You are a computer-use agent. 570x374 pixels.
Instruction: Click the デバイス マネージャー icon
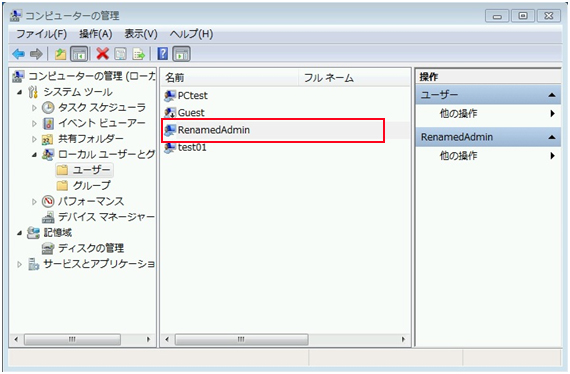tap(48, 217)
